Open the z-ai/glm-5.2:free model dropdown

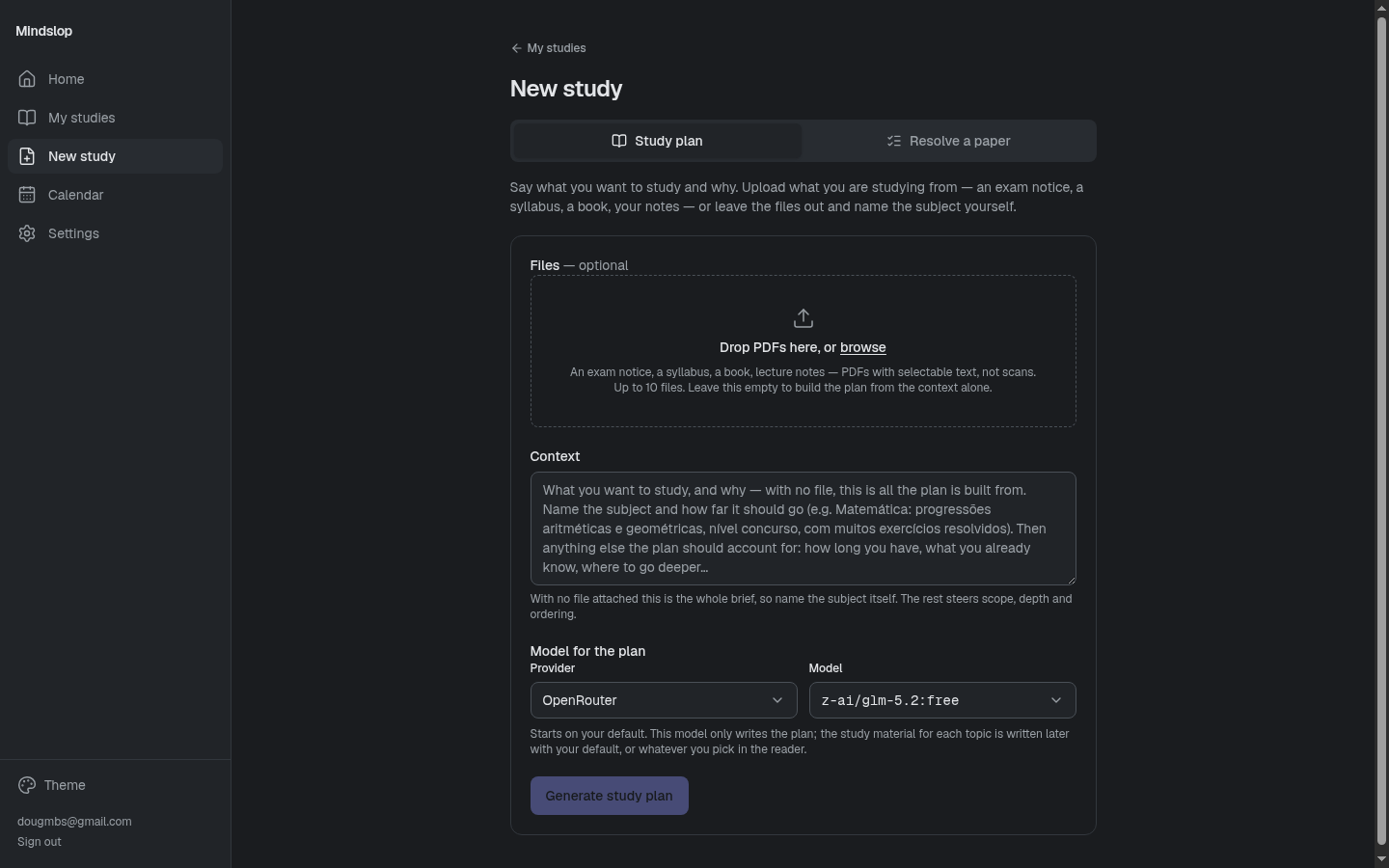(942, 700)
